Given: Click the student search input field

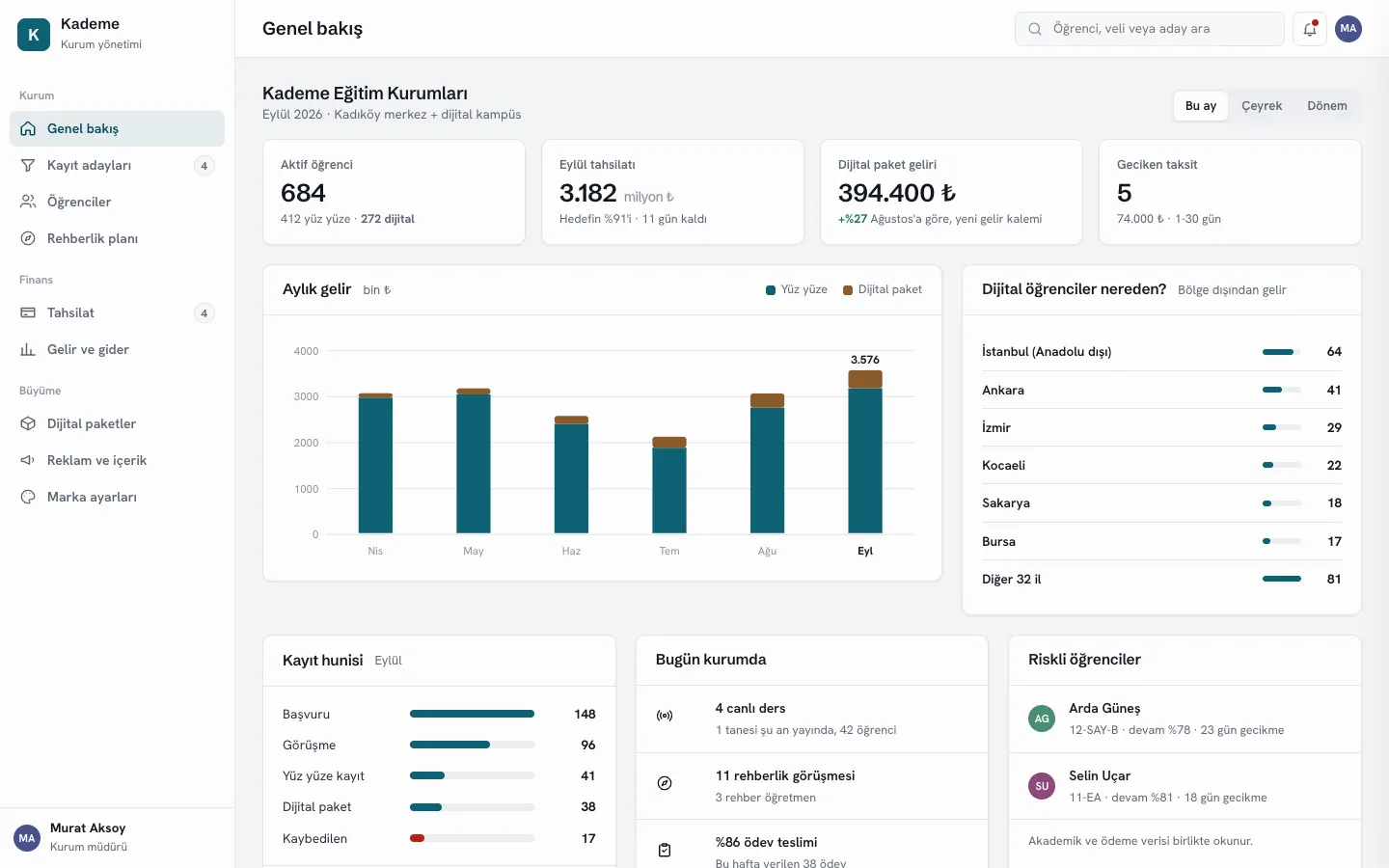Looking at the screenshot, I should [x=1150, y=29].
